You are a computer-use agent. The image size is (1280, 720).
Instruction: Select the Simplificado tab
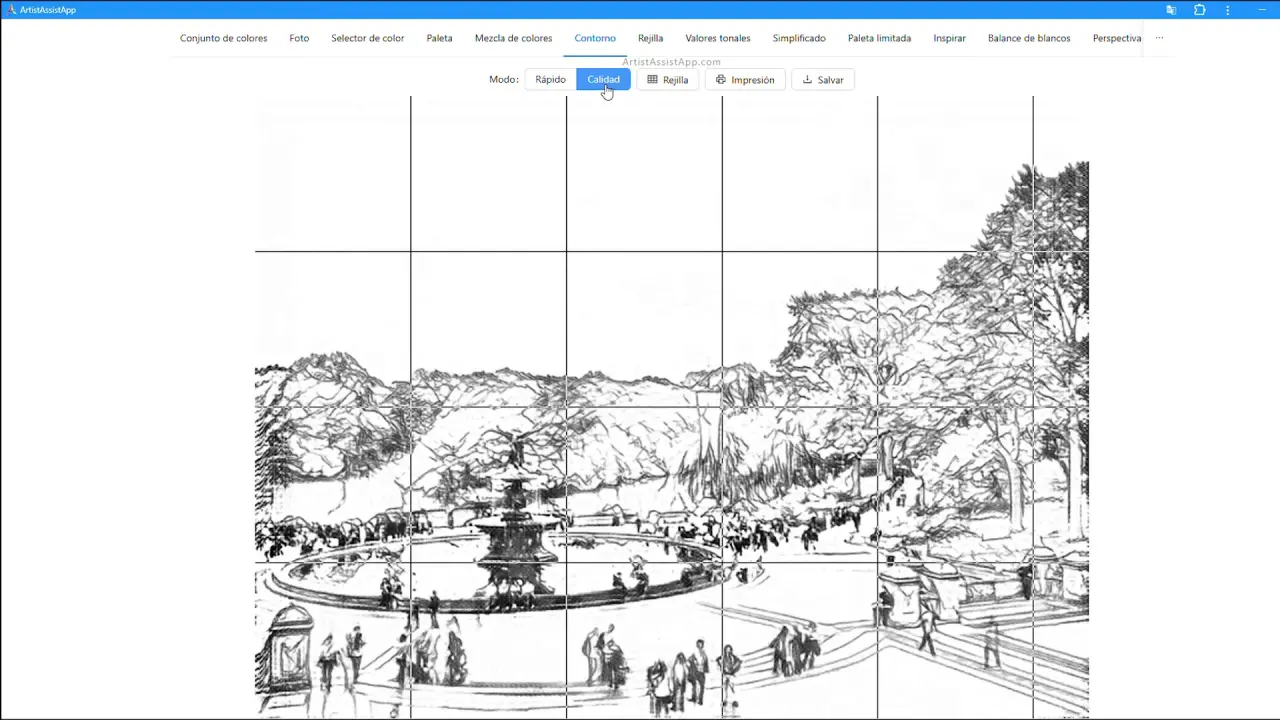tap(799, 38)
